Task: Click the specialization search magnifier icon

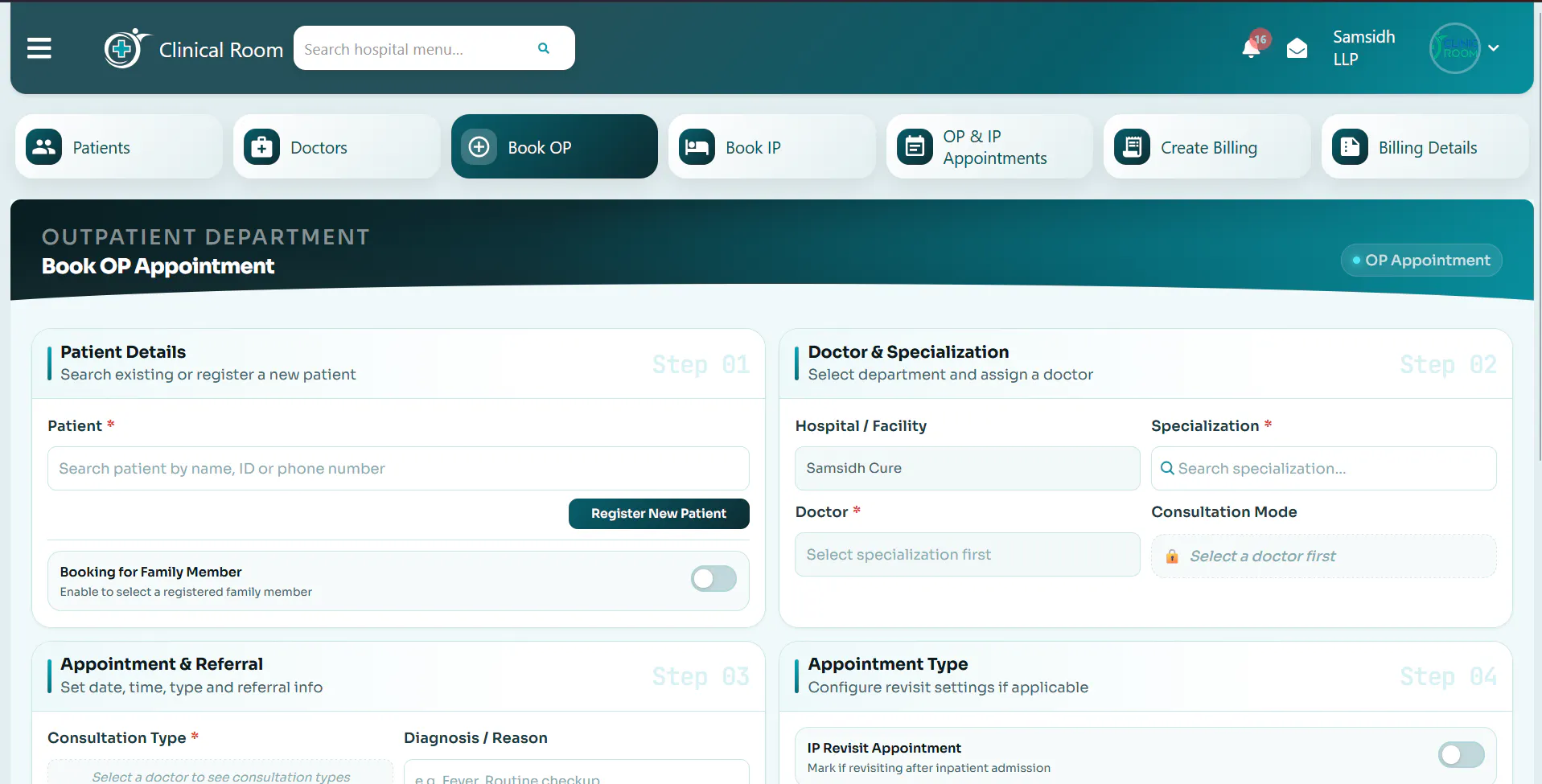Action: click(1167, 468)
